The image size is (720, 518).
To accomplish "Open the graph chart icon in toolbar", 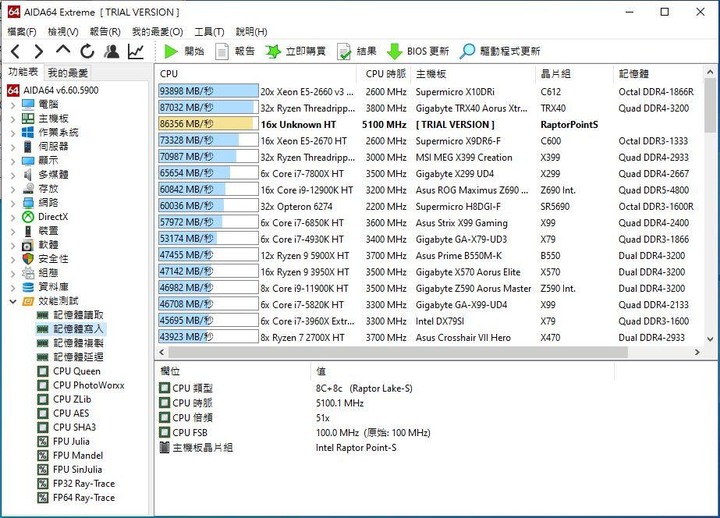I will pos(136,51).
